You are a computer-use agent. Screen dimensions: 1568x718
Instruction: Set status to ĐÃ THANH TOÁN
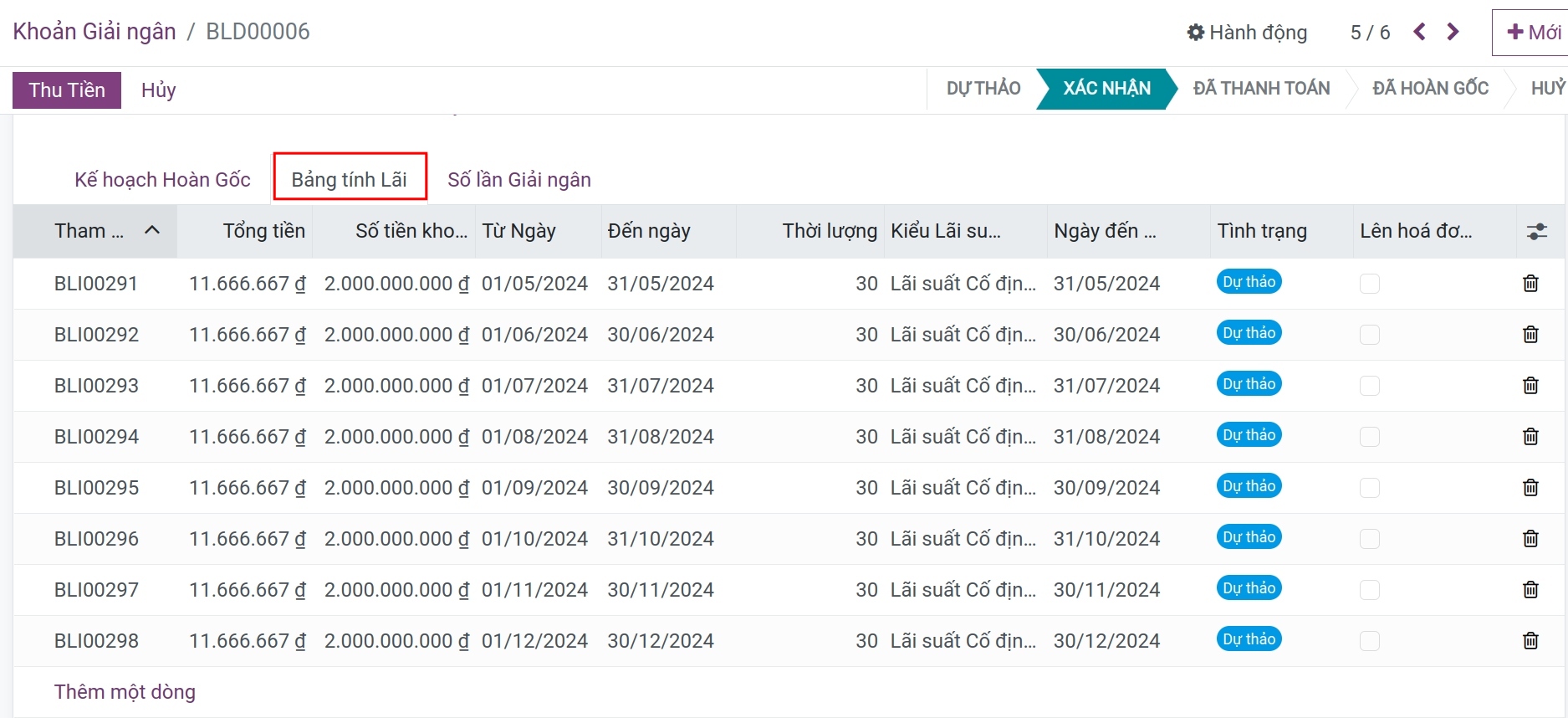pos(1261,89)
